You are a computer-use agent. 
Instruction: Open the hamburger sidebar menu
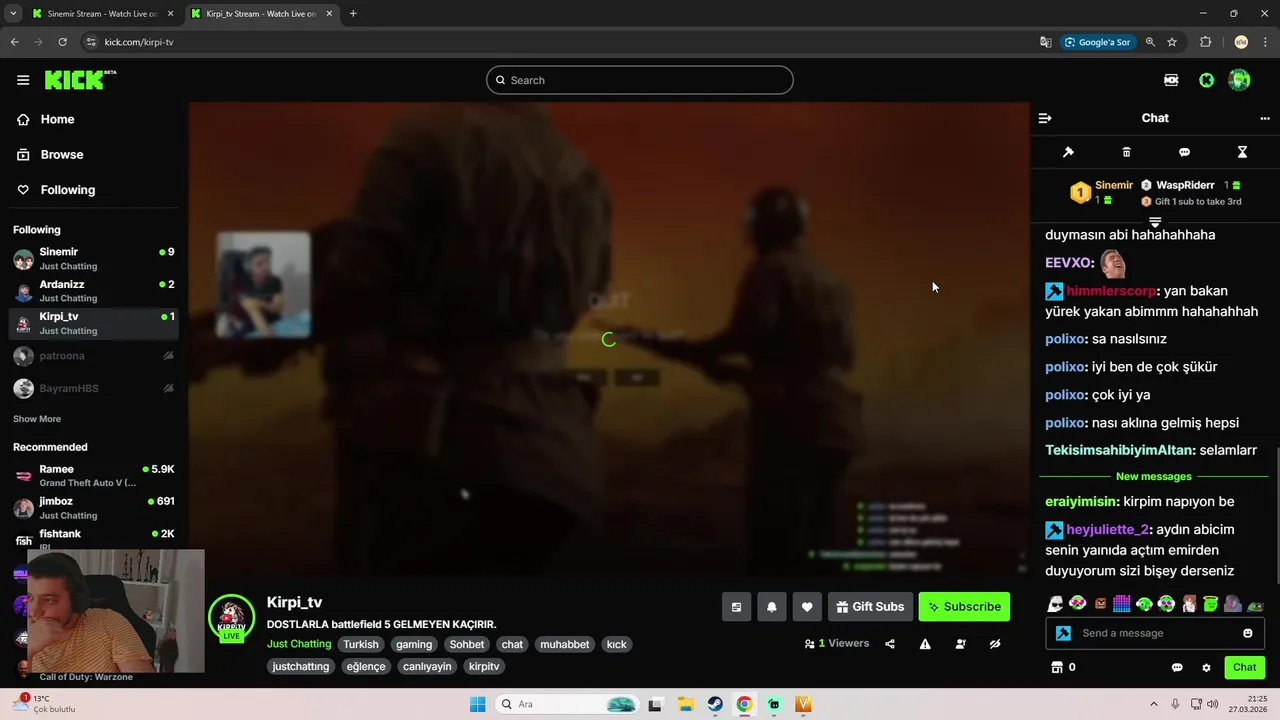click(x=23, y=80)
